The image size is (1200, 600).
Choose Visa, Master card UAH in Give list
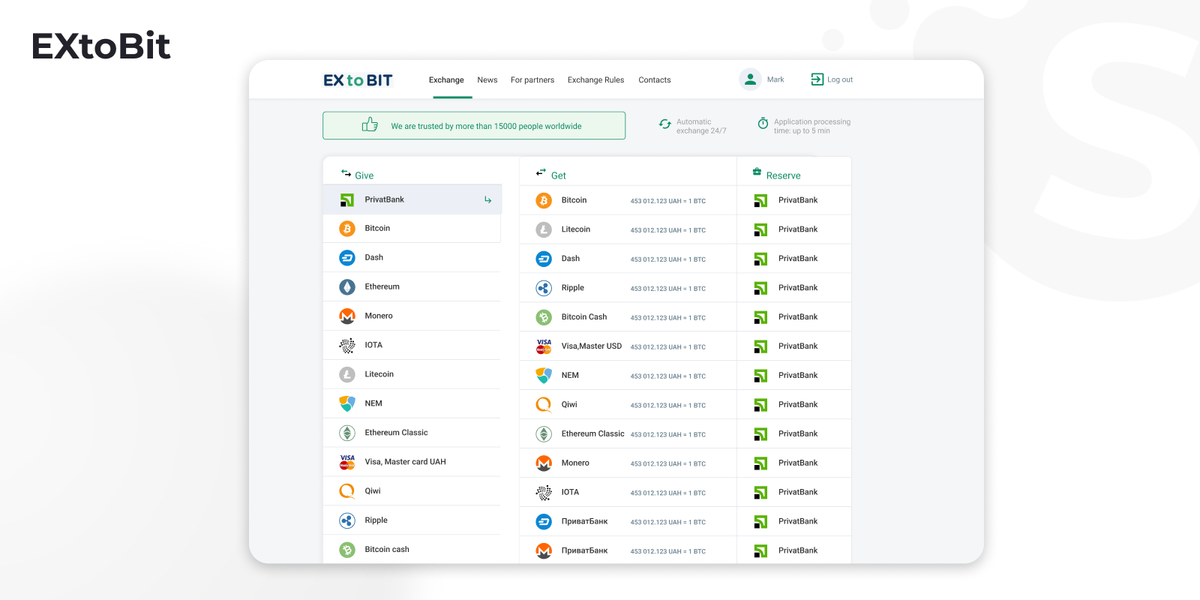pos(412,462)
